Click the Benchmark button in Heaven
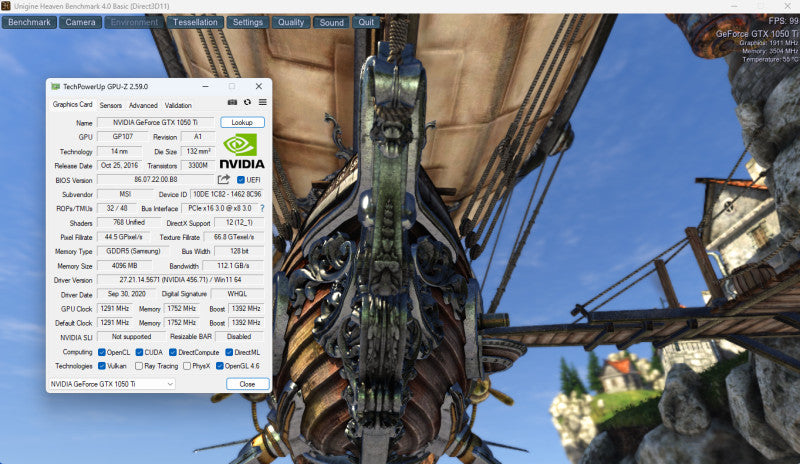Screen dimensions: 800x464 [x=29, y=22]
